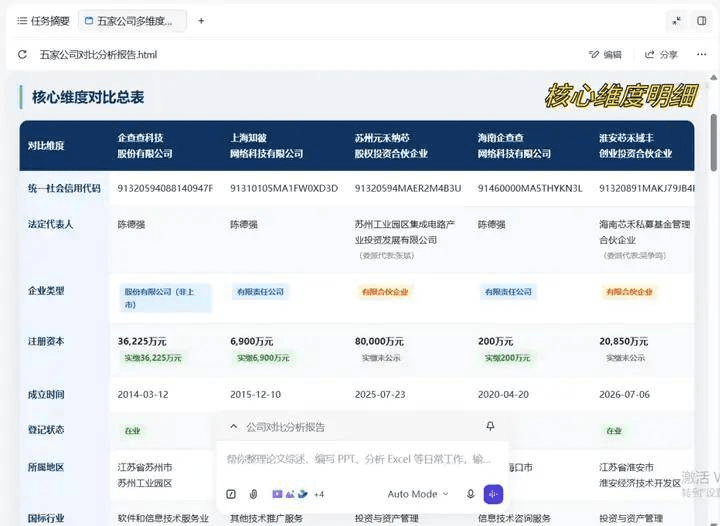The height and width of the screenshot is (526, 720).
Task: Collapse the 公司对比分析报告 chat panel chevron
Action: [x=234, y=427]
